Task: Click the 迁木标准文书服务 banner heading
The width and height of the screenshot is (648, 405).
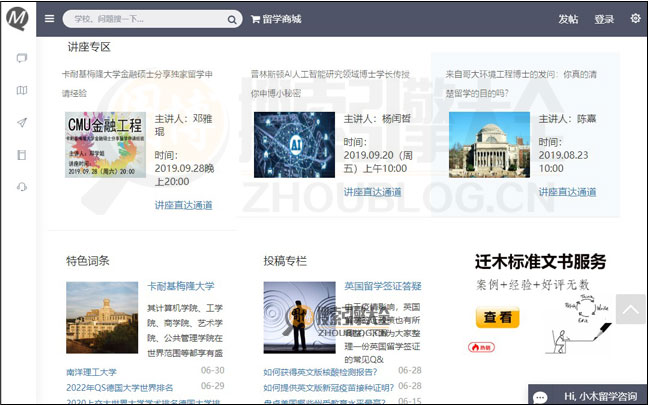Action: tap(541, 262)
